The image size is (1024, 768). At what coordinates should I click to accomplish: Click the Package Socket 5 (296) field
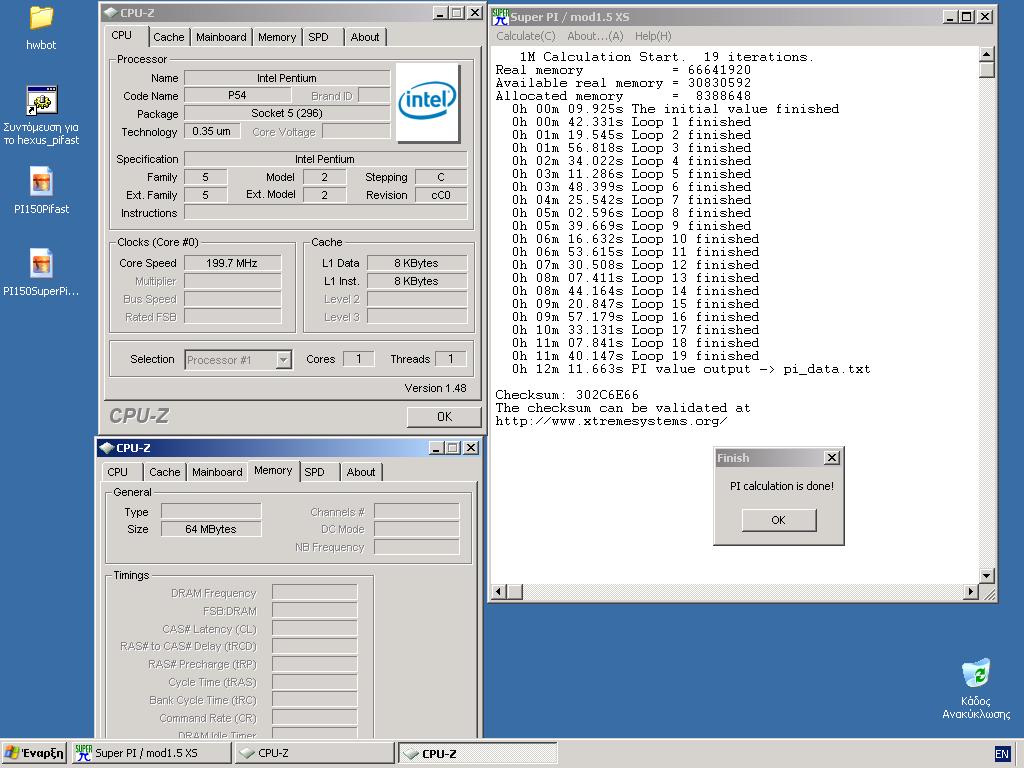click(x=287, y=114)
